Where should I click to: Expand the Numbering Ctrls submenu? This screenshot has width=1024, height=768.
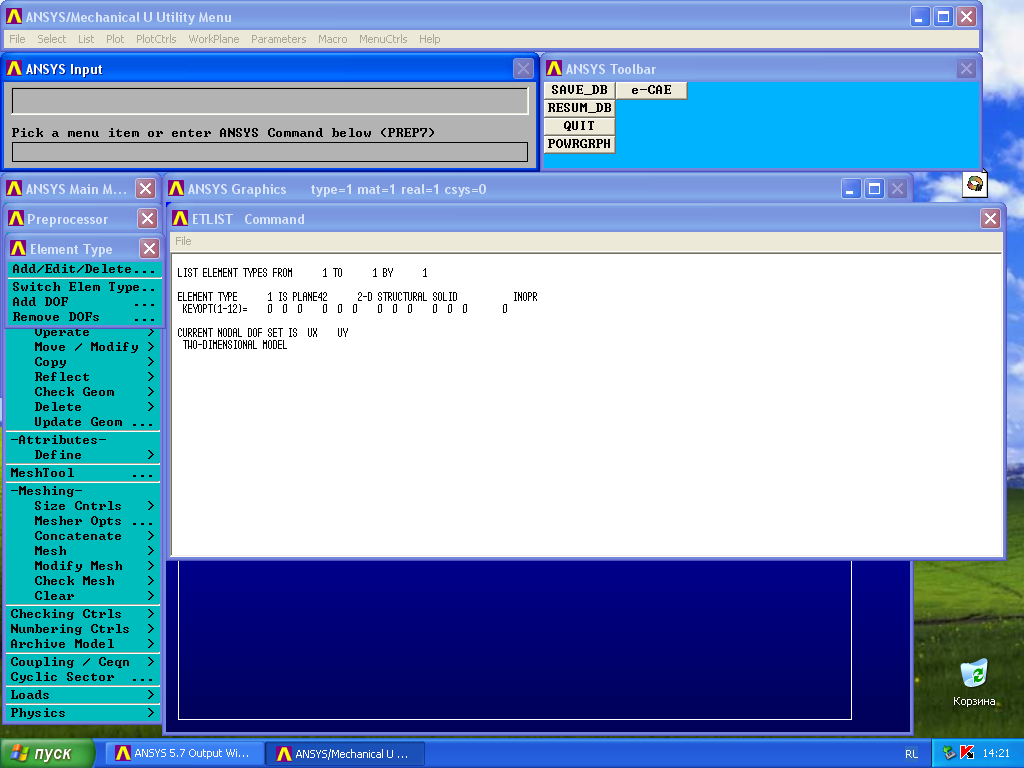click(x=84, y=629)
